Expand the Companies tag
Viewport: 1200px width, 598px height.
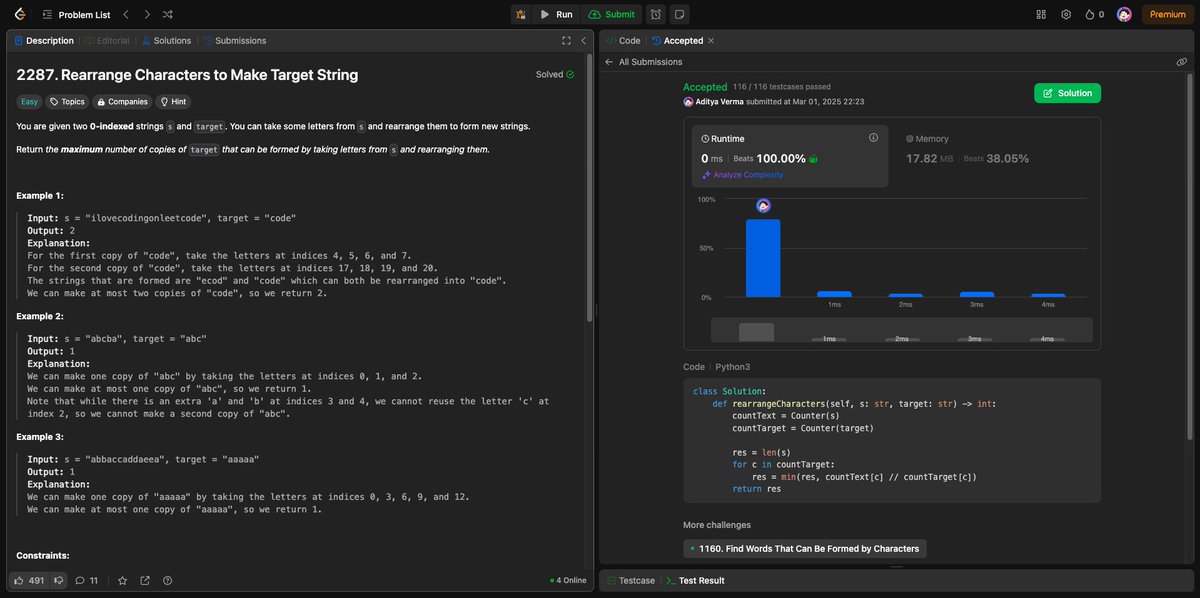122,102
